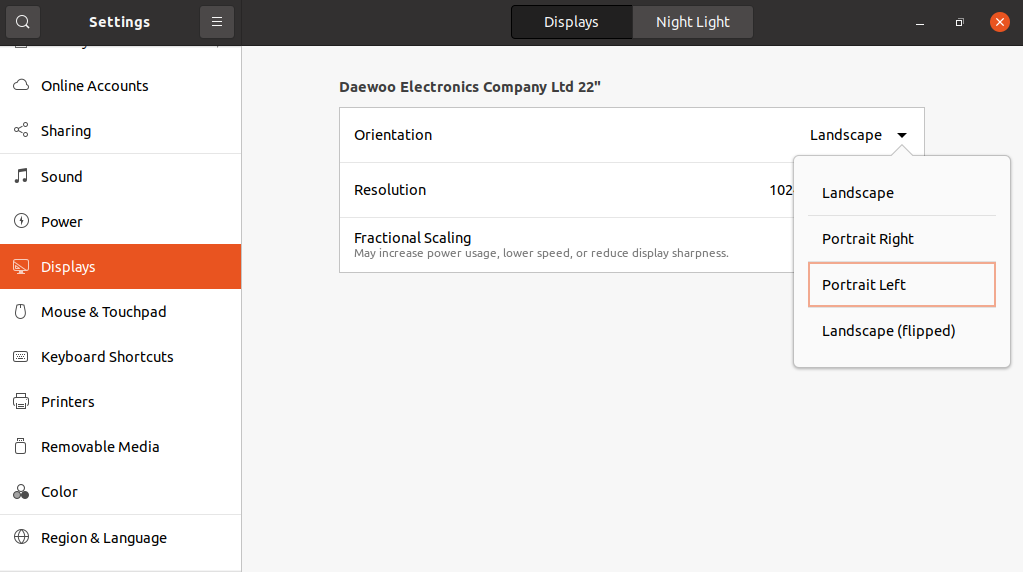This screenshot has width=1023, height=572.
Task: Open Region & Language settings
Action: (121, 537)
